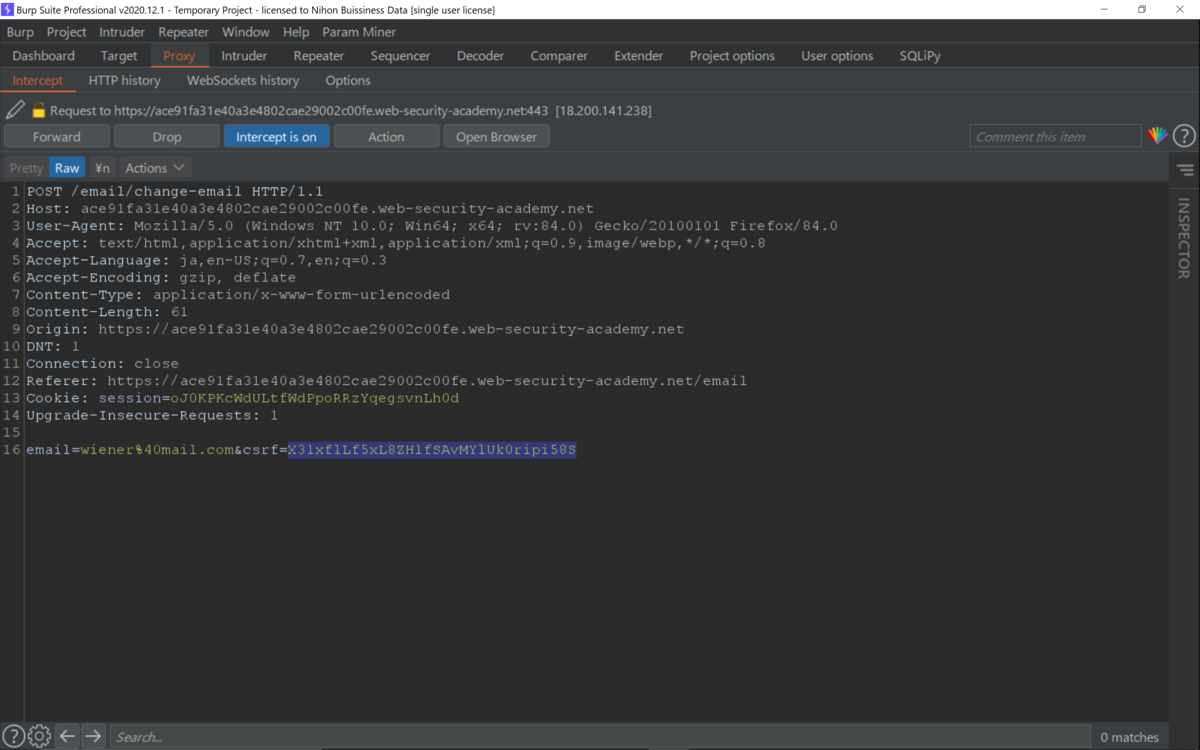Open the Inspector panel menu icon
This screenshot has width=1200, height=750.
point(1185,170)
